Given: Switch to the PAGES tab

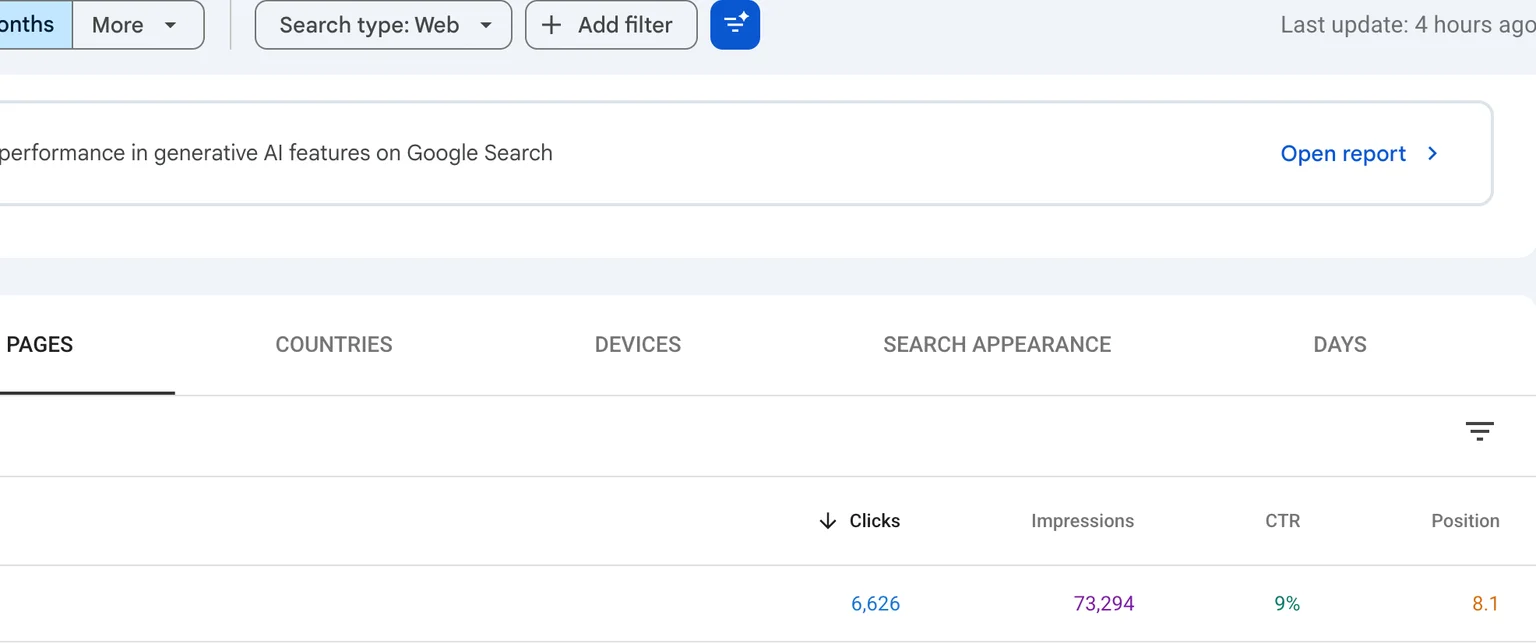Looking at the screenshot, I should [x=40, y=345].
